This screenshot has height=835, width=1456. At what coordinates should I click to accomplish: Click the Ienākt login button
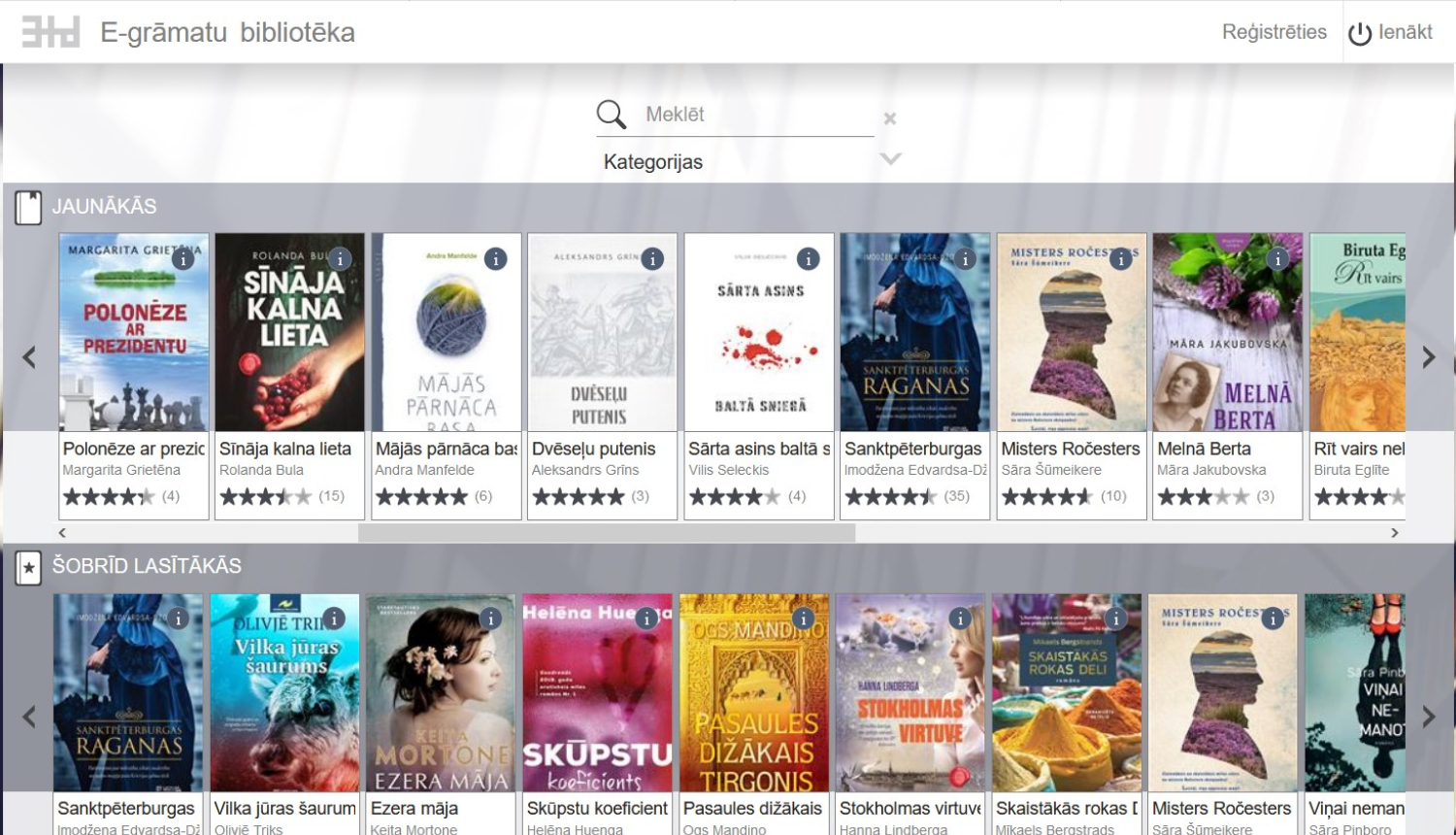1406,31
